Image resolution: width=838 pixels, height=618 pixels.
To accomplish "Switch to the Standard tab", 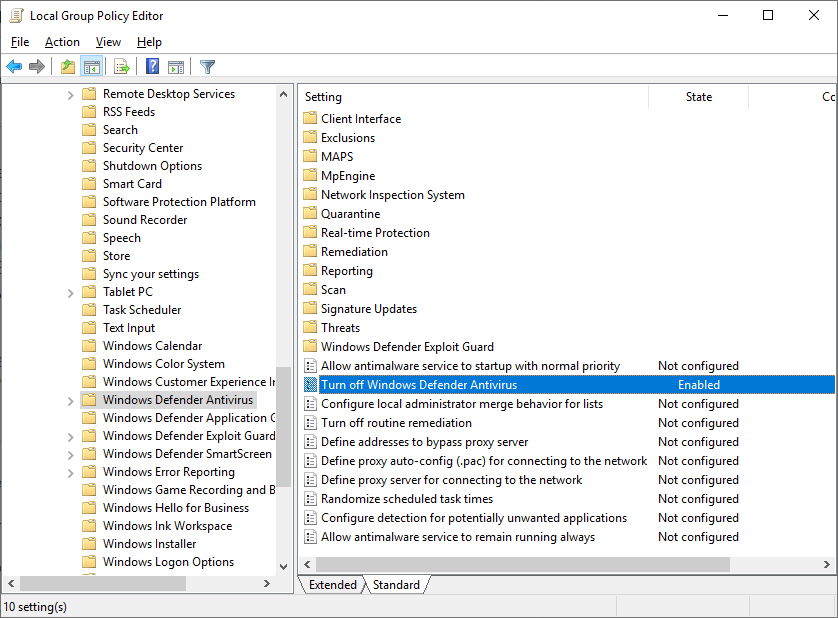I will click(396, 584).
